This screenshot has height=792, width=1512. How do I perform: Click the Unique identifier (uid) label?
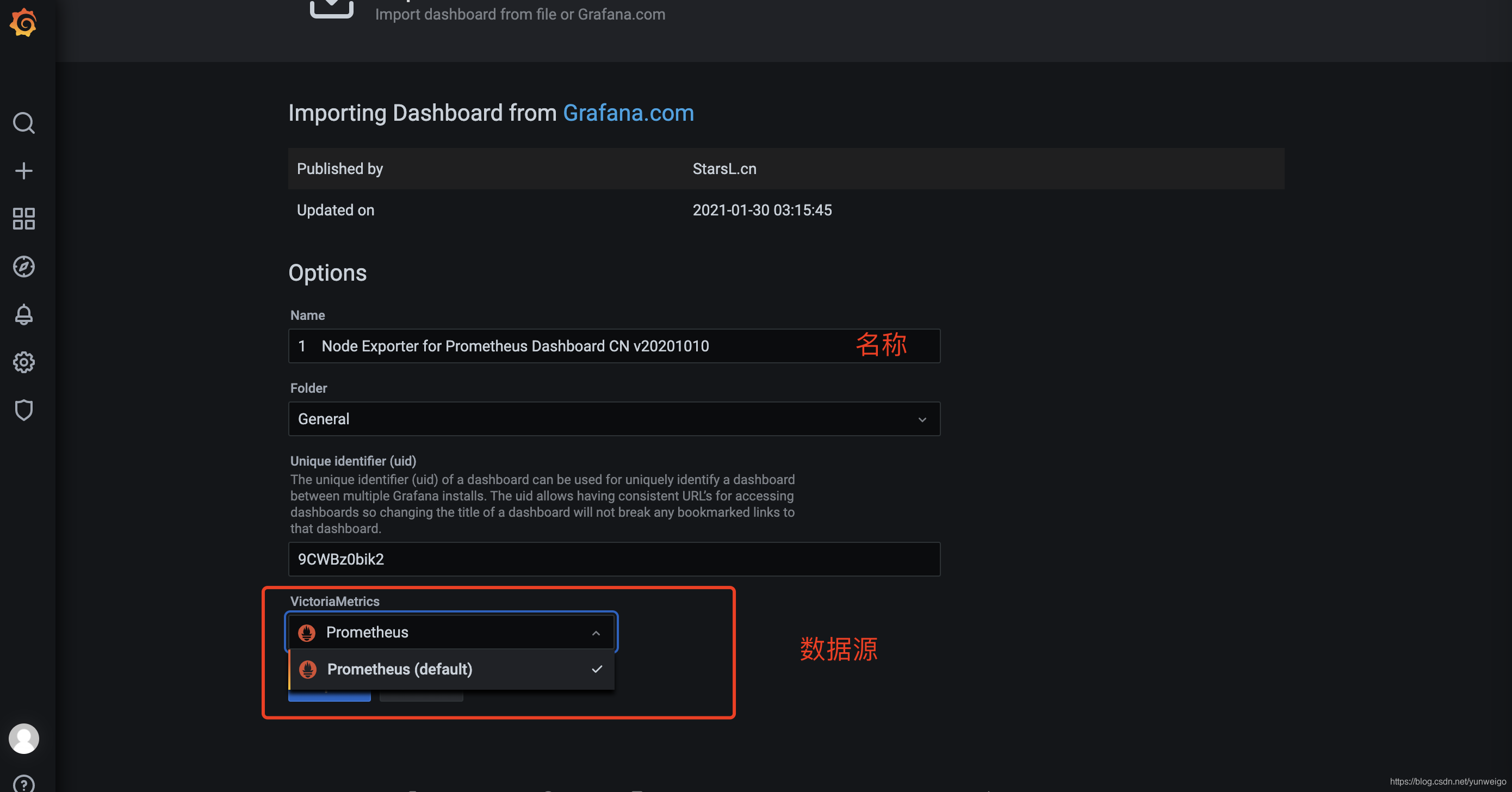click(x=354, y=461)
